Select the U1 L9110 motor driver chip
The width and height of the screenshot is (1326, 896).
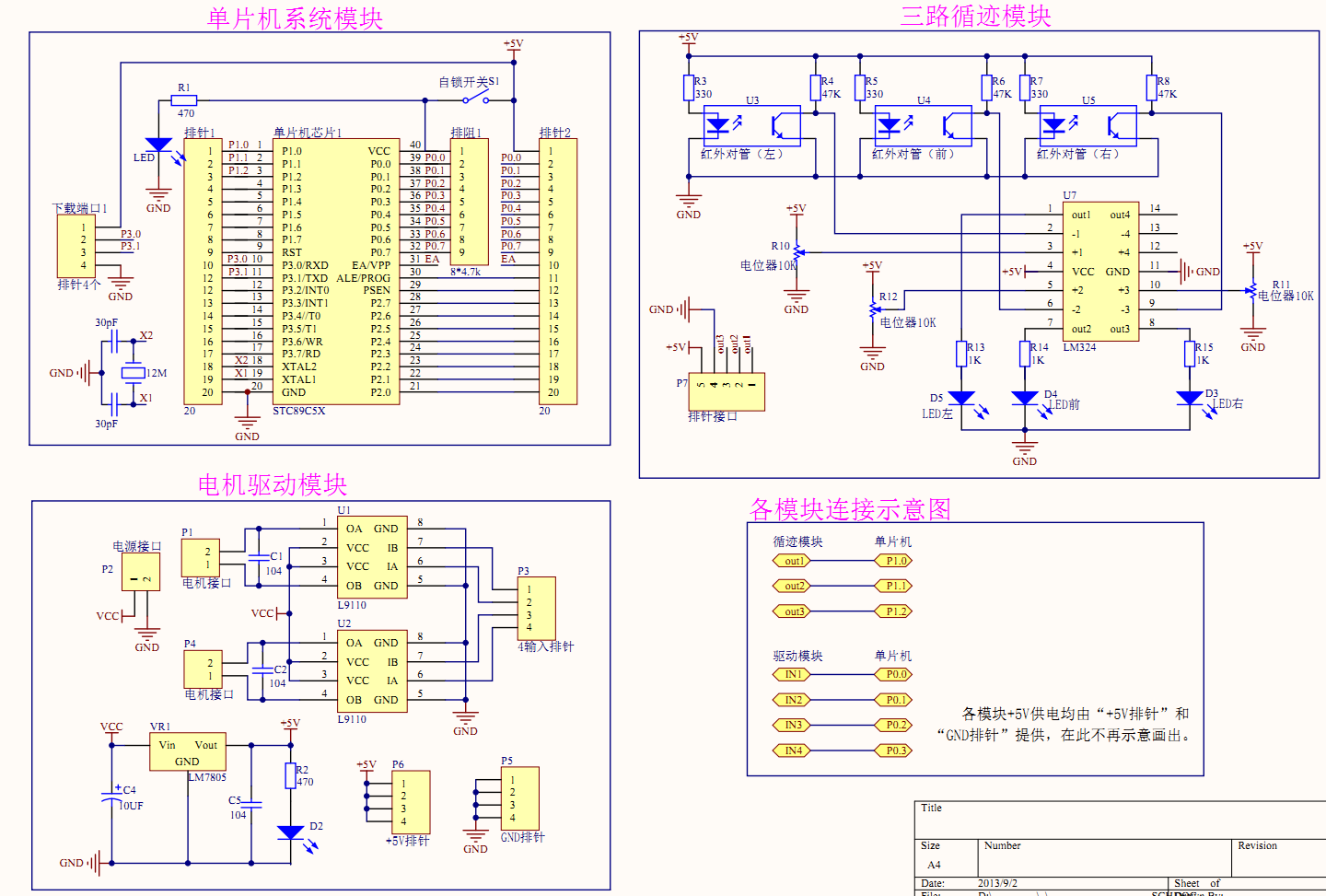(x=372, y=557)
